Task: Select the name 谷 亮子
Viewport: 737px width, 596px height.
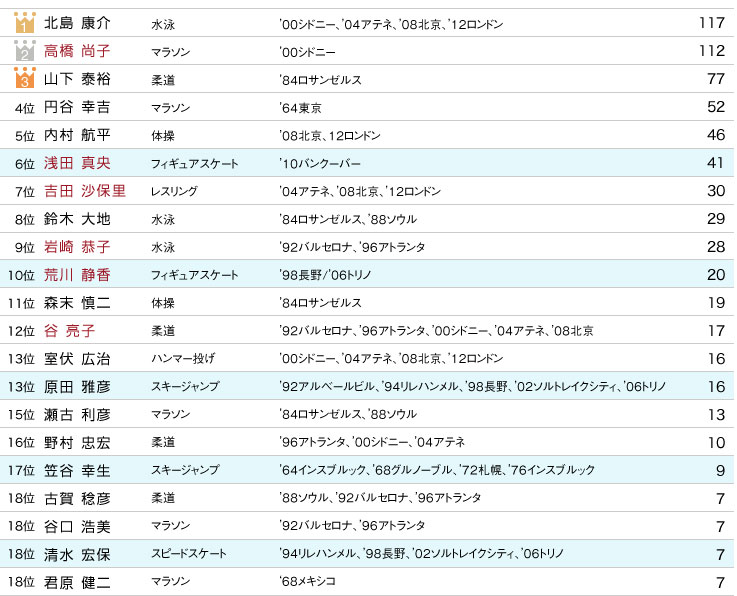Action: [x=70, y=330]
